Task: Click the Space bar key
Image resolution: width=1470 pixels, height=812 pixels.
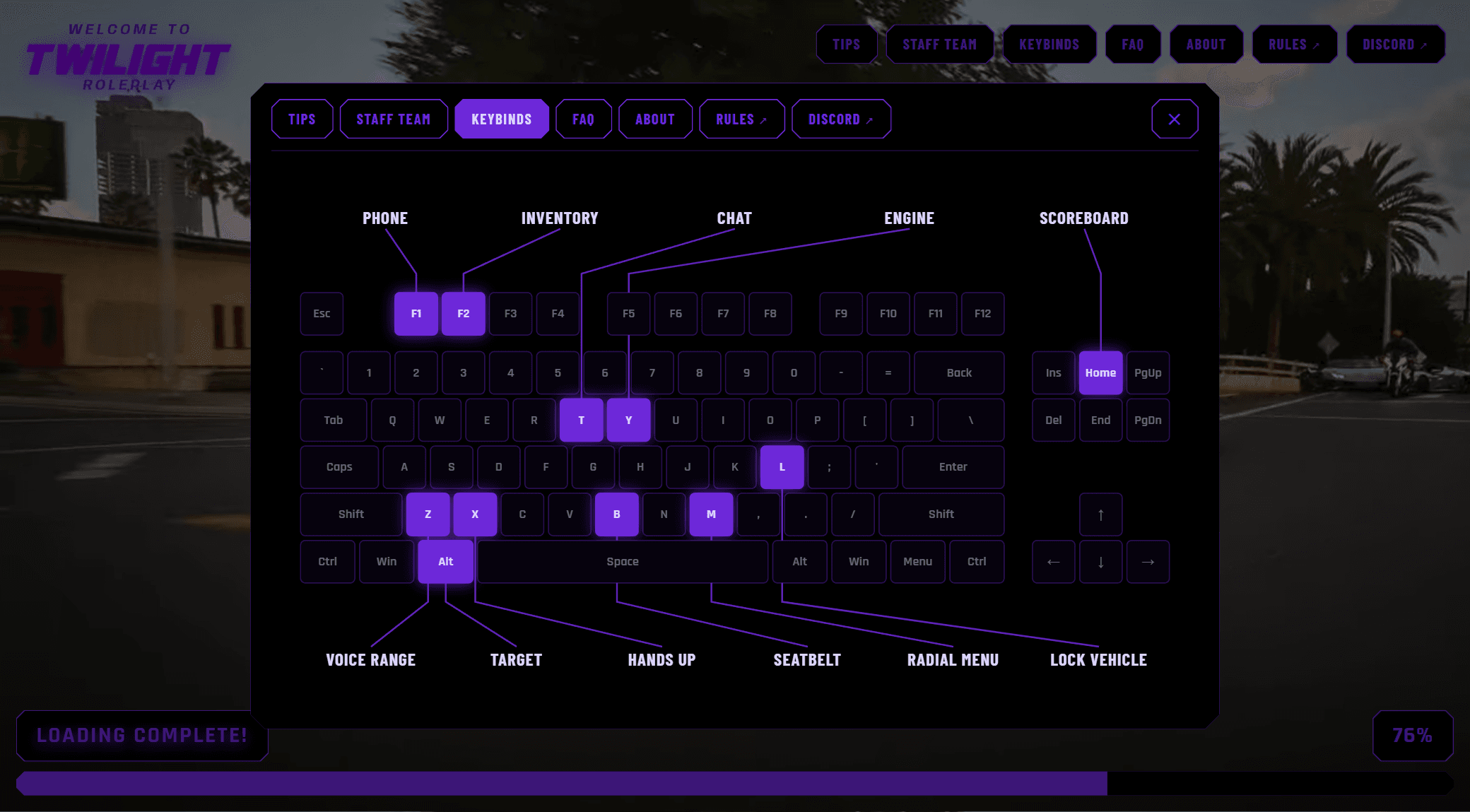Action: pyautogui.click(x=623, y=562)
